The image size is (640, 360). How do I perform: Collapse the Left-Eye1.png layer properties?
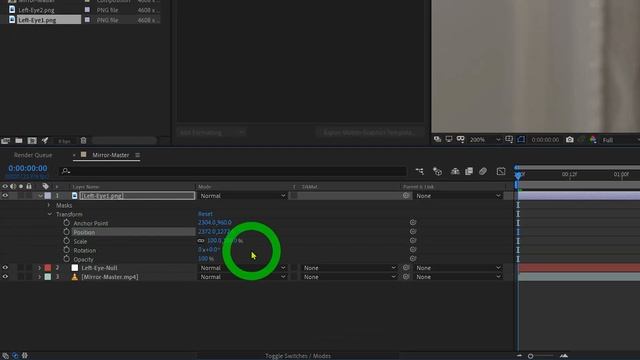tap(40, 196)
